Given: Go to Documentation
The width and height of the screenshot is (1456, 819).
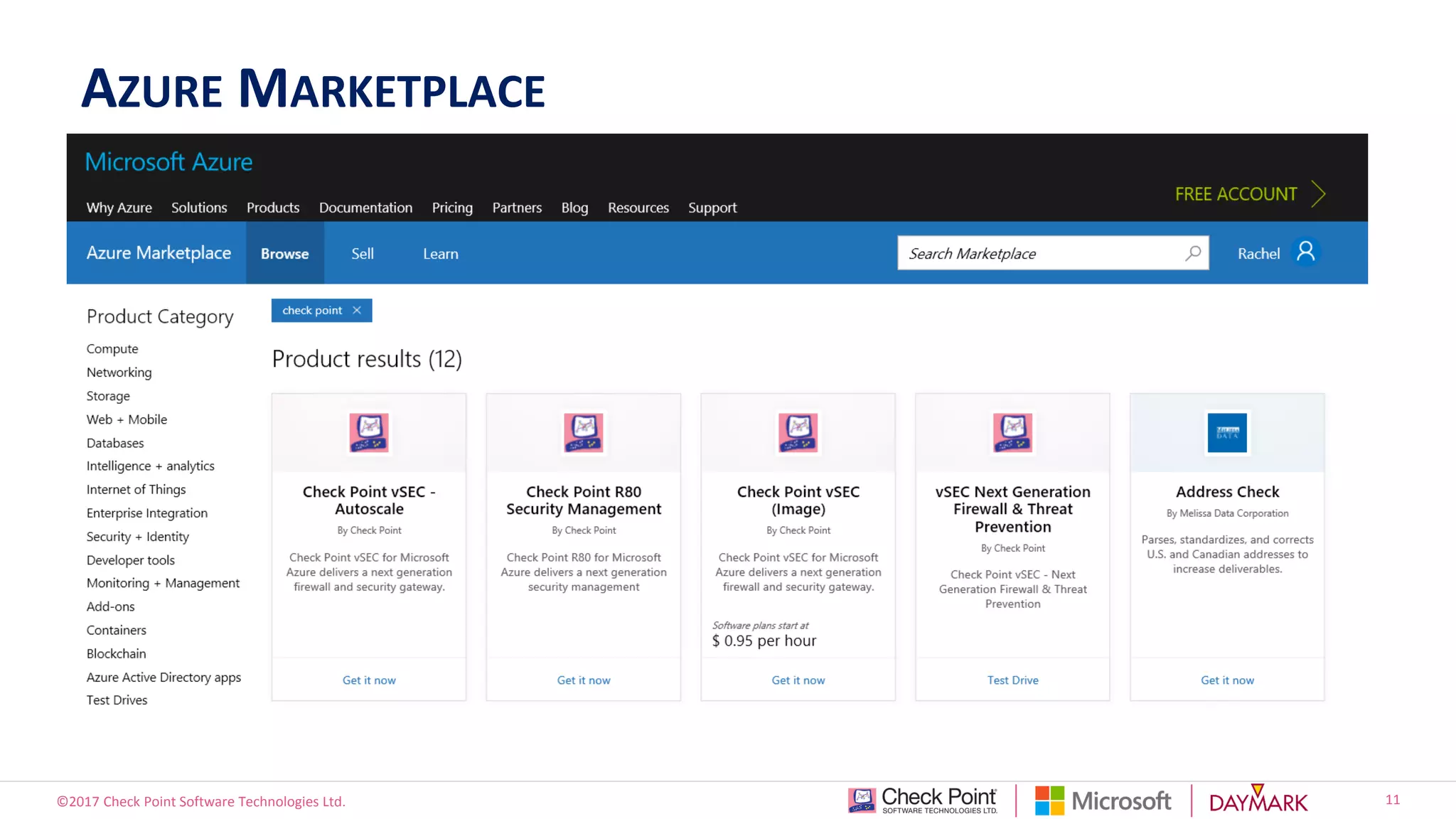Looking at the screenshot, I should pos(365,208).
